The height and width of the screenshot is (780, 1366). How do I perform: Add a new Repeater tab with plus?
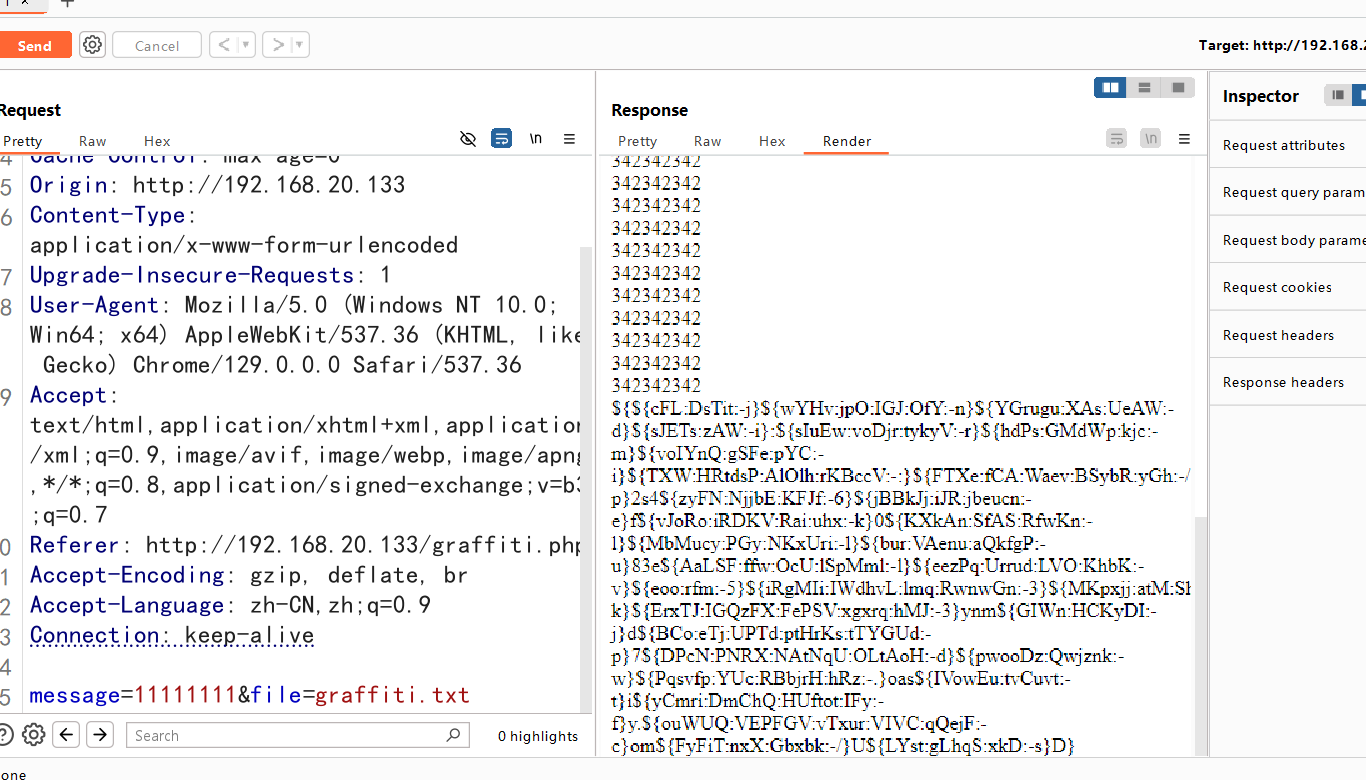(x=67, y=3)
